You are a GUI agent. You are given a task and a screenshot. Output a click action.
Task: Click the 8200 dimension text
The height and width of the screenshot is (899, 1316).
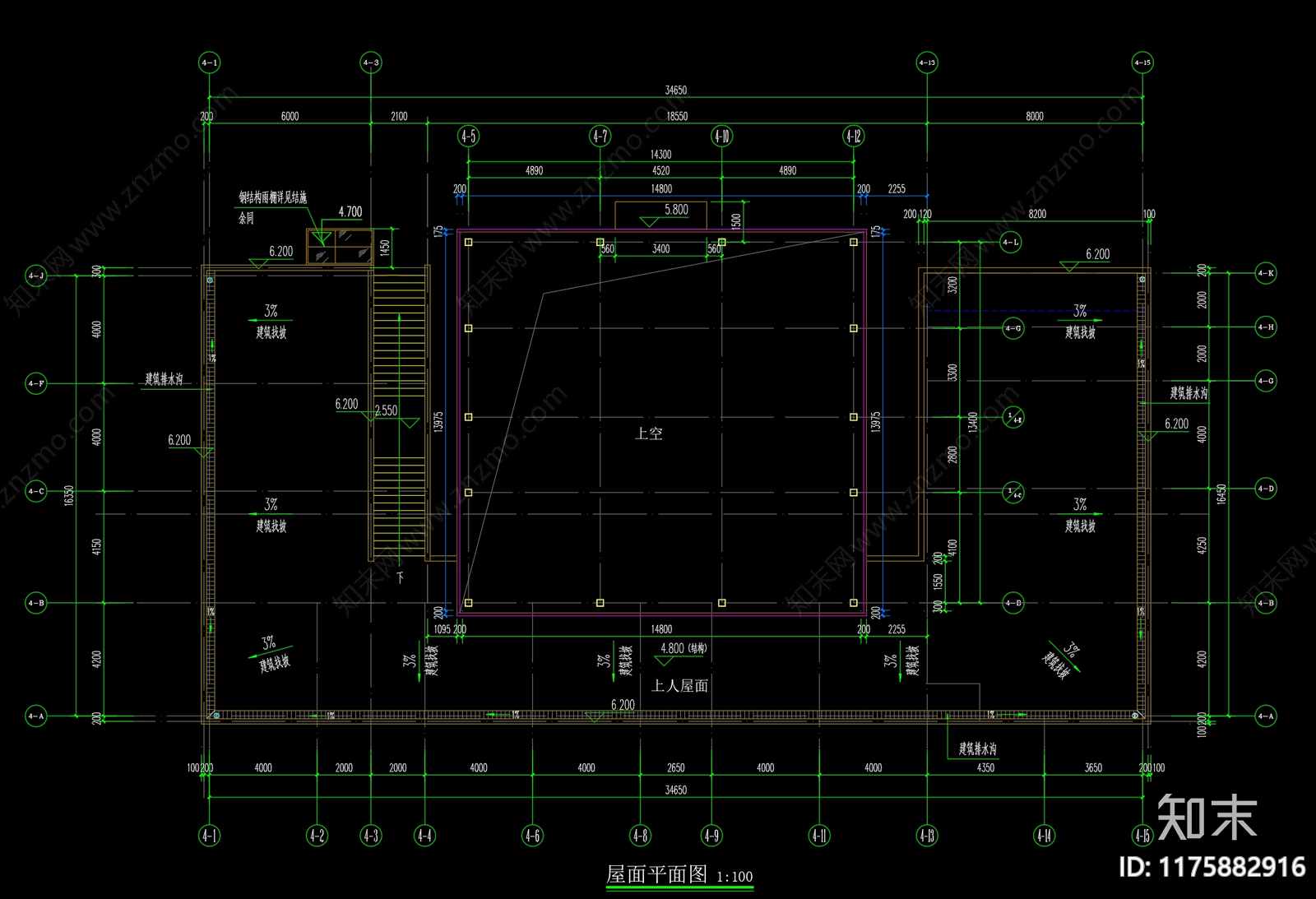tap(1038, 214)
